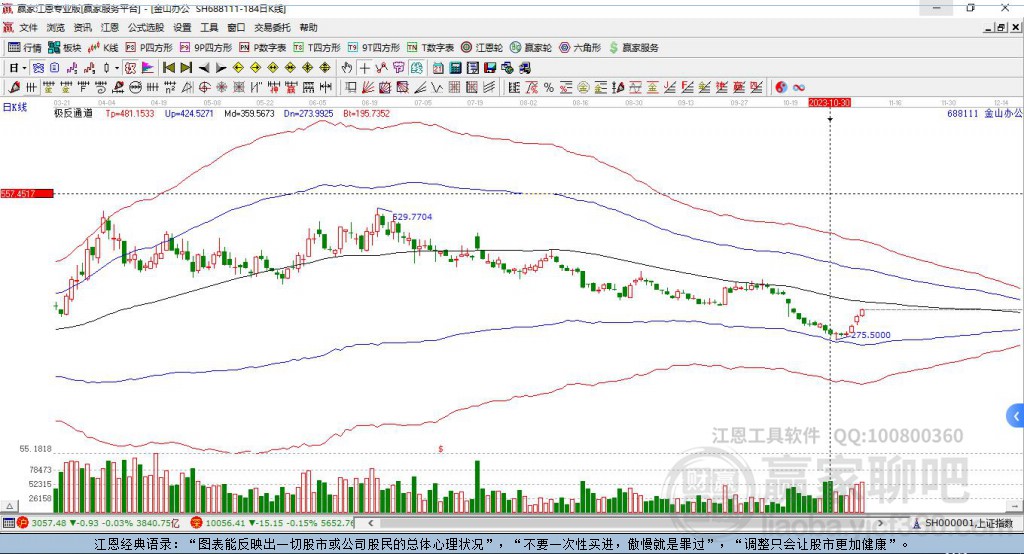Click the percent % tool icon
This screenshot has width=1024, height=554.
coord(549,87)
